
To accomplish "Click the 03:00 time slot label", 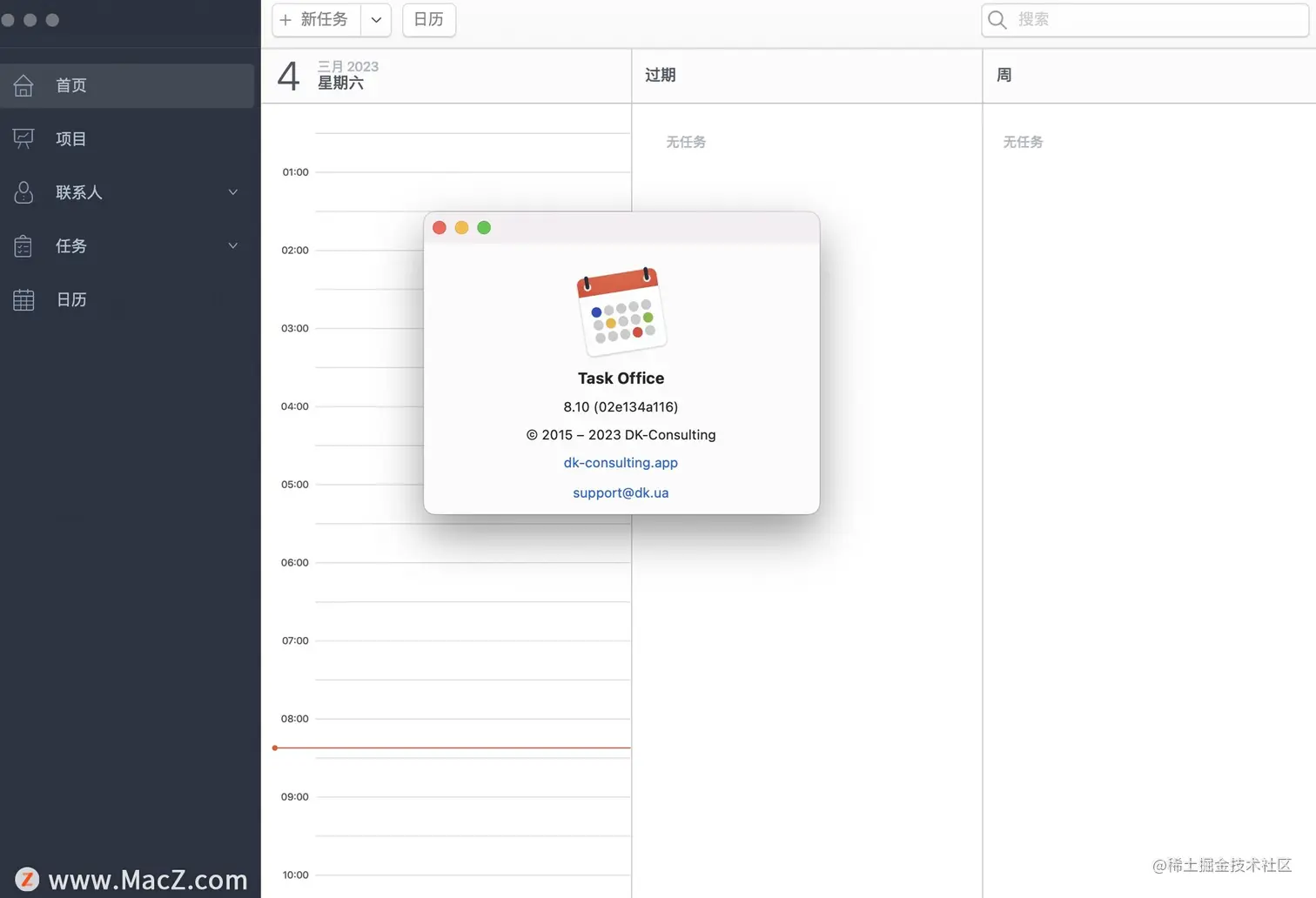I will point(295,329).
